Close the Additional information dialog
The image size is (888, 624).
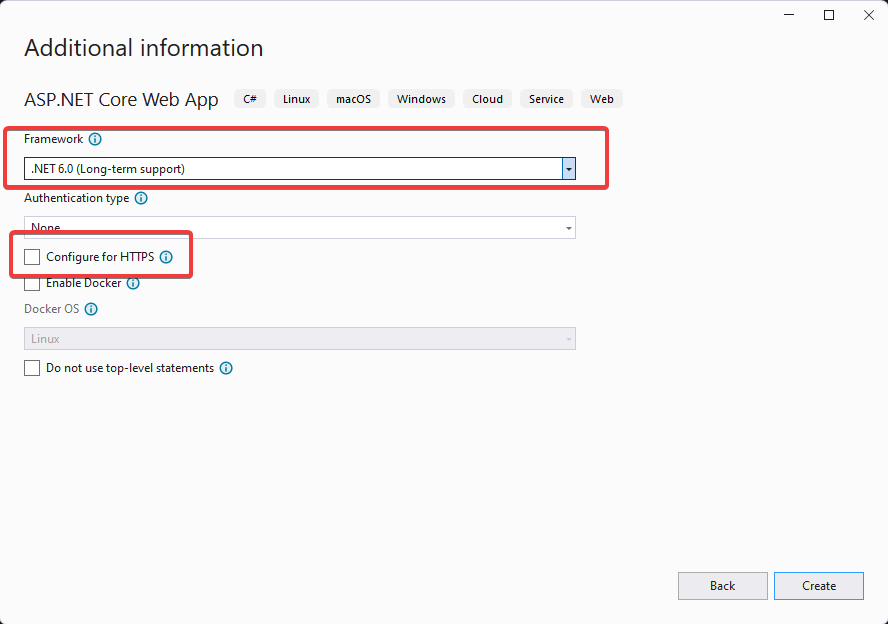[x=866, y=15]
